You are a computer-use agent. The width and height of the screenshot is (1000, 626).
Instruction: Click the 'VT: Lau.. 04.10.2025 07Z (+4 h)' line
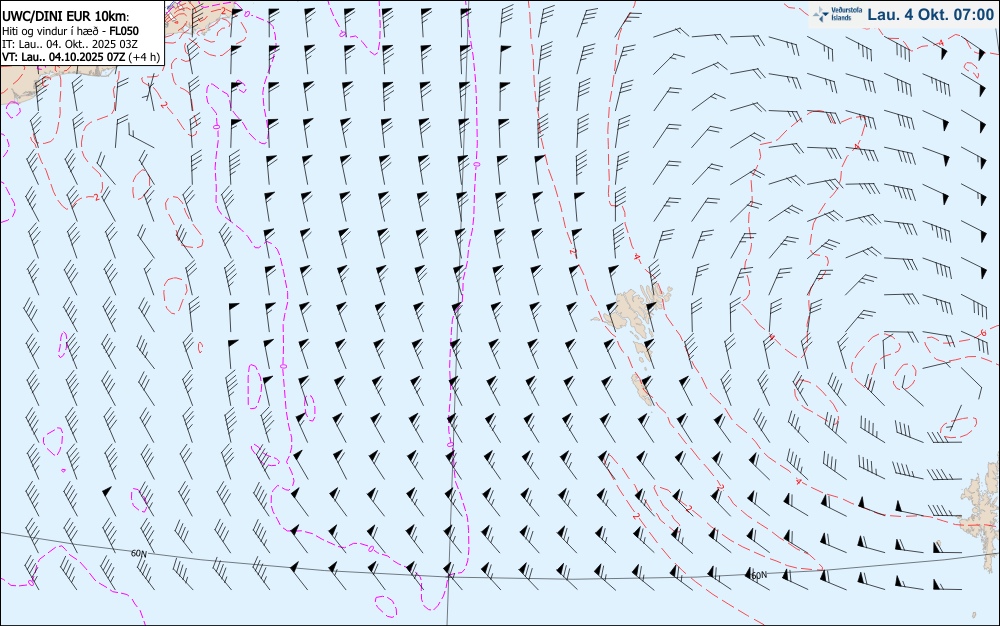(x=81, y=57)
